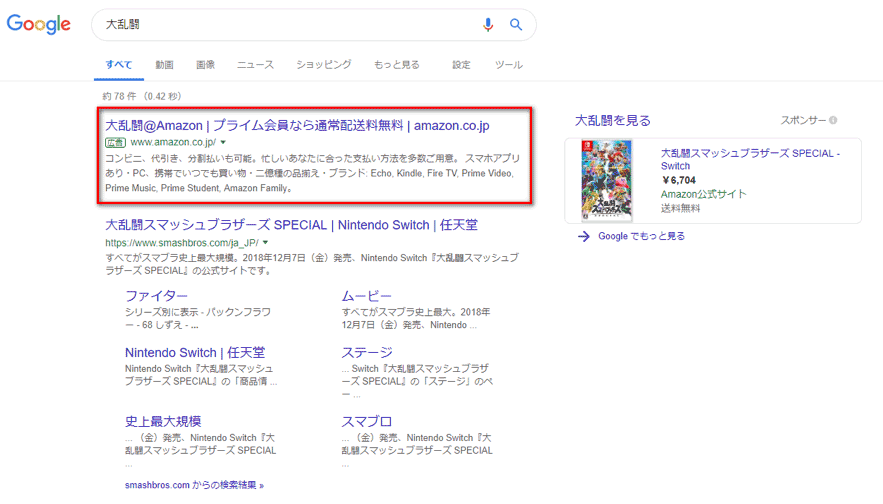
Task: Open the ファイター sitelink
Action: click(156, 296)
